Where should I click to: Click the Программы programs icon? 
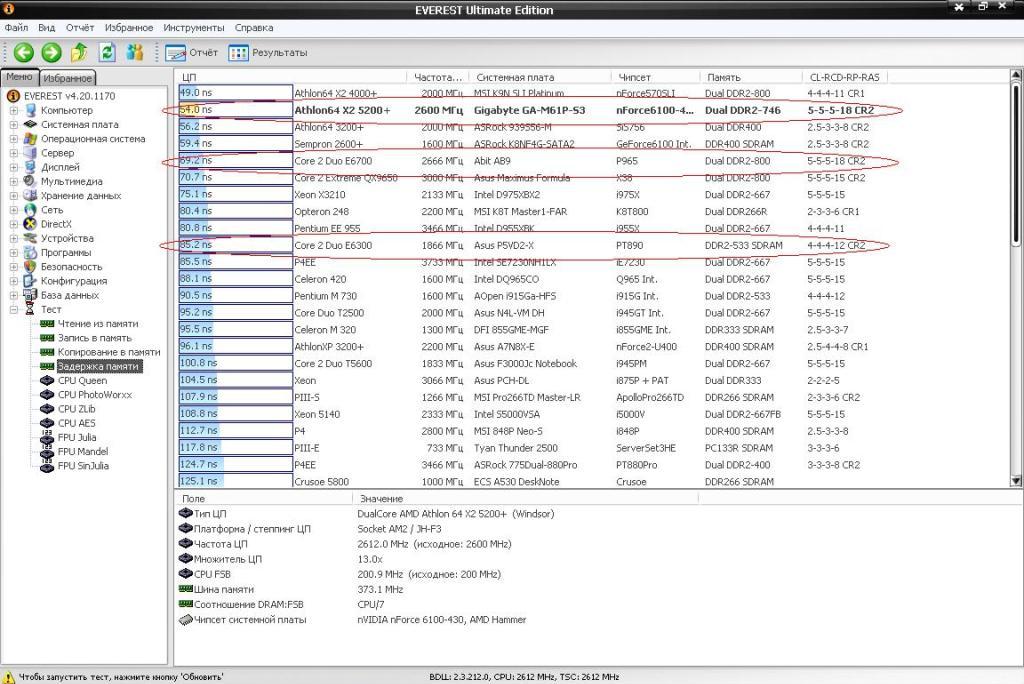coord(30,252)
